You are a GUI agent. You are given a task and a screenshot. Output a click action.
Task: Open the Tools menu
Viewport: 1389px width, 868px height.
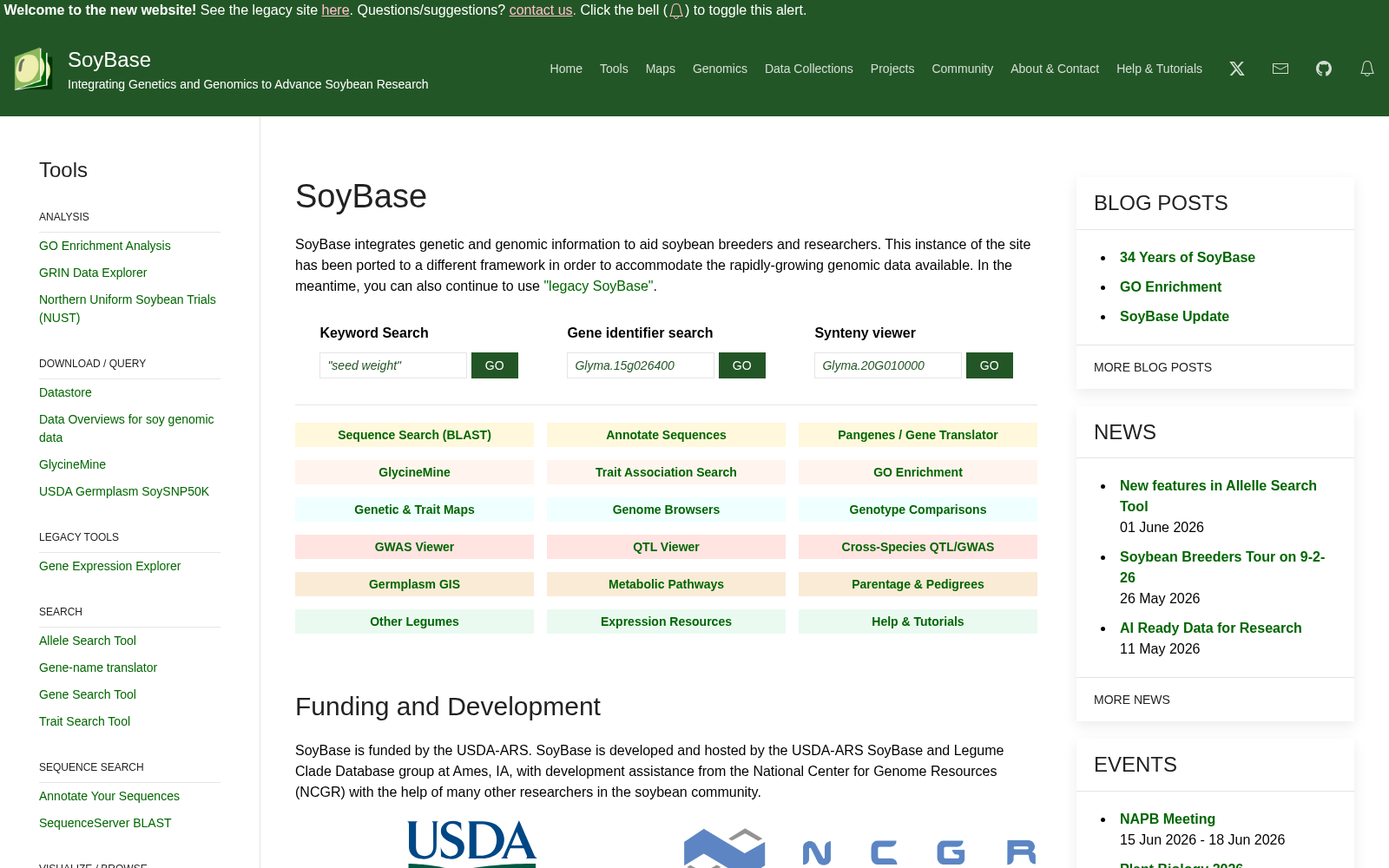pos(614,69)
